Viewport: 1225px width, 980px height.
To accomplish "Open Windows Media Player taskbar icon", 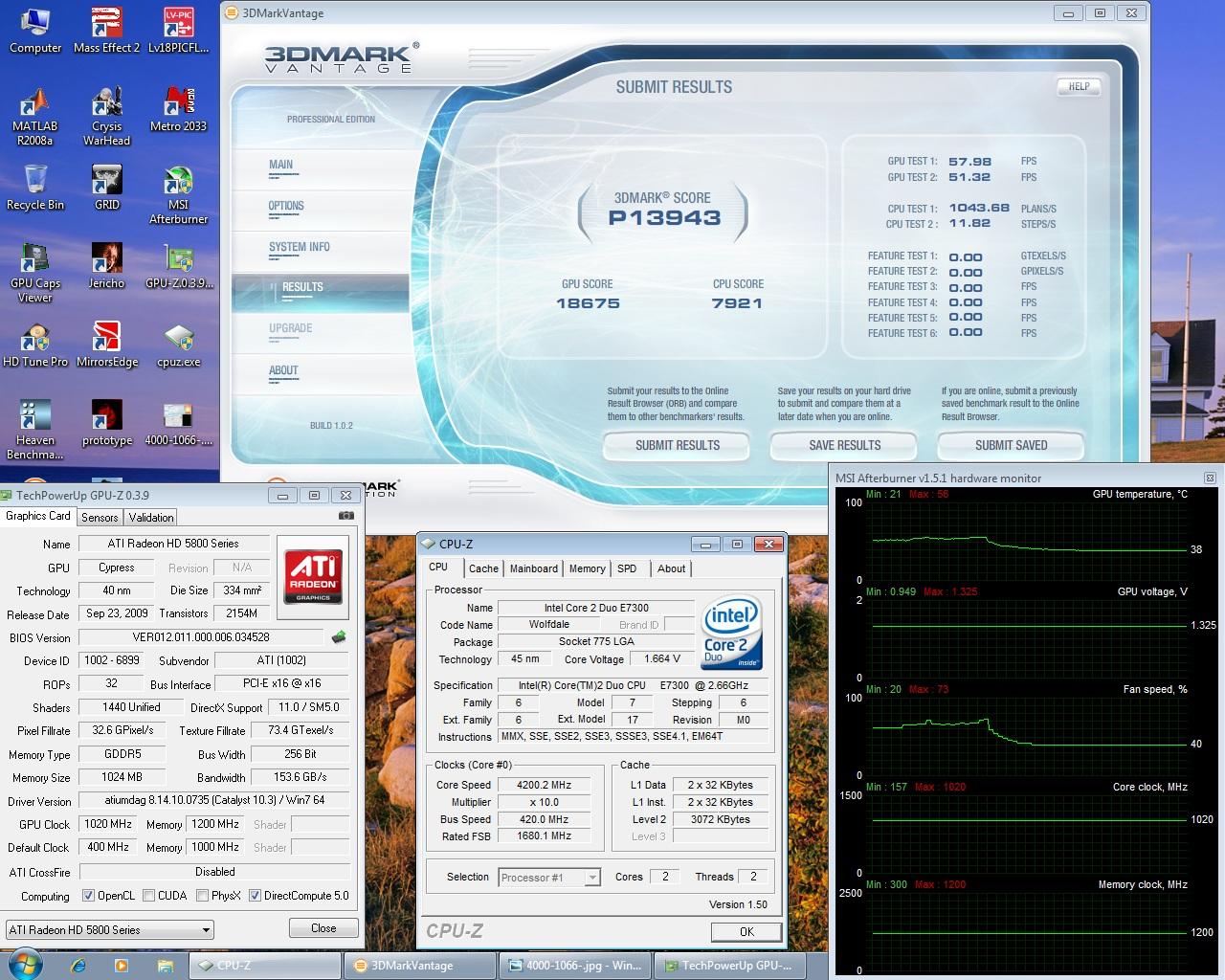I will tap(121, 965).
